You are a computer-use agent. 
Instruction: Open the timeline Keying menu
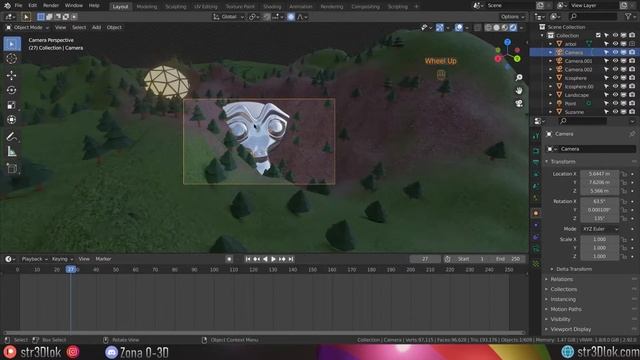[62, 259]
